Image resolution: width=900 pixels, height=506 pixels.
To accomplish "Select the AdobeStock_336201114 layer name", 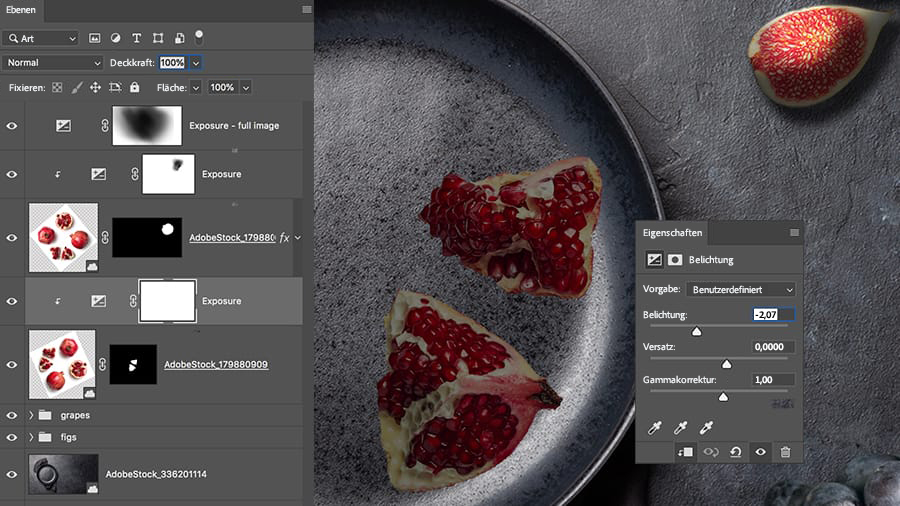I will coord(156,474).
